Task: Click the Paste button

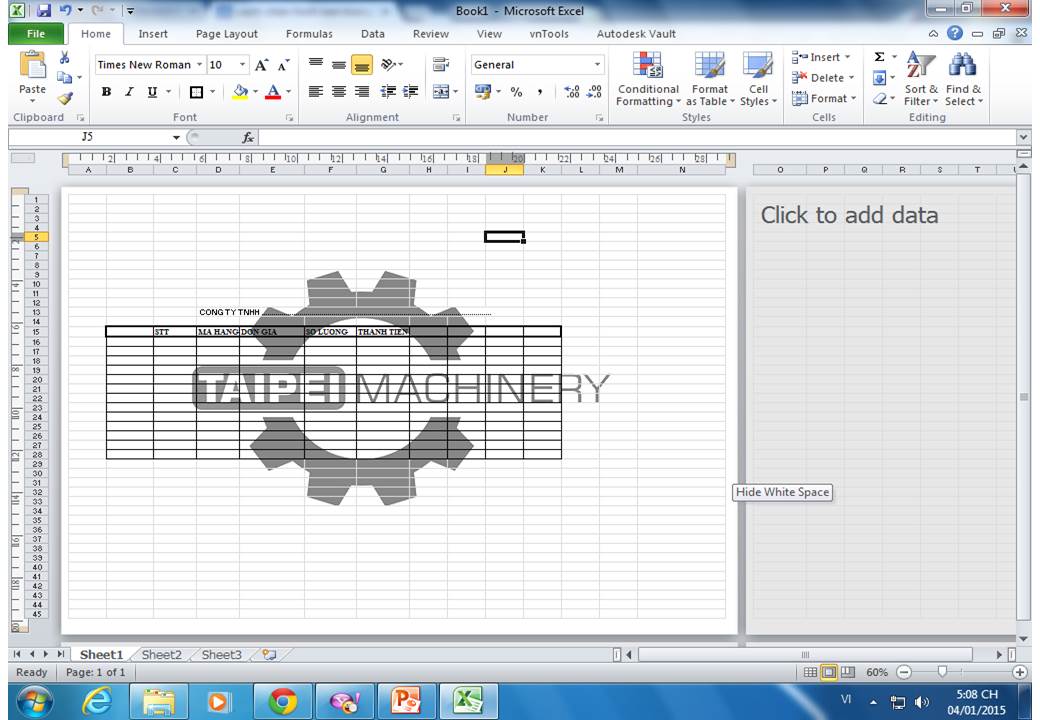Action: click(32, 75)
